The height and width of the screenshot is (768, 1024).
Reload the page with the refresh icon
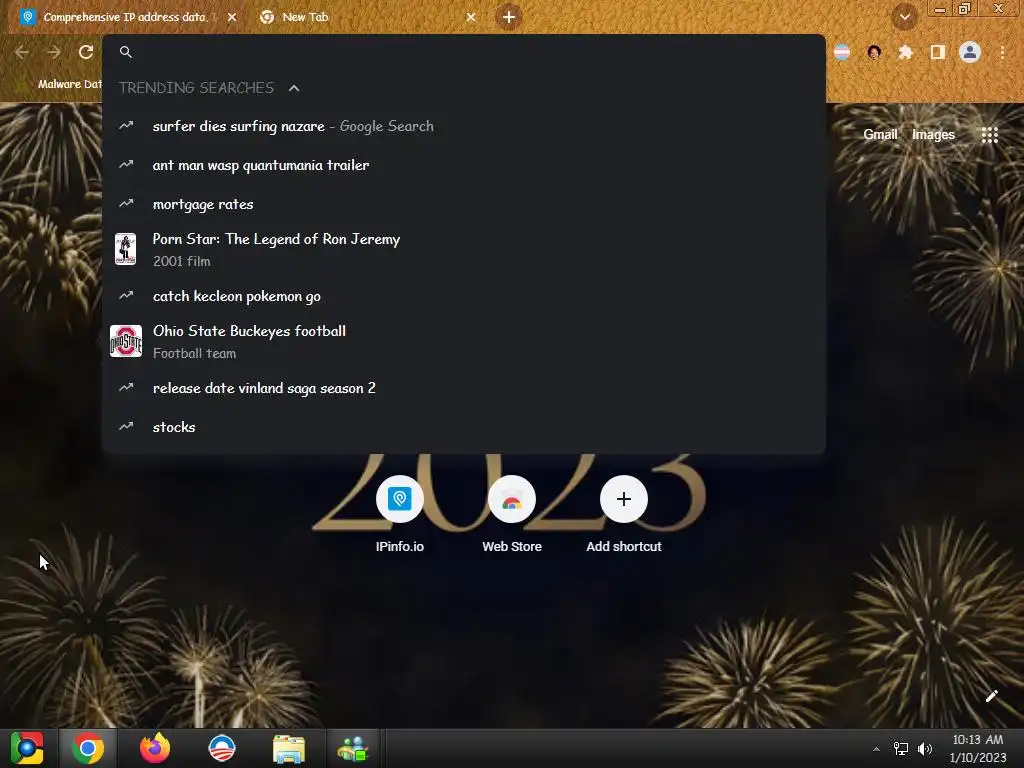point(86,52)
